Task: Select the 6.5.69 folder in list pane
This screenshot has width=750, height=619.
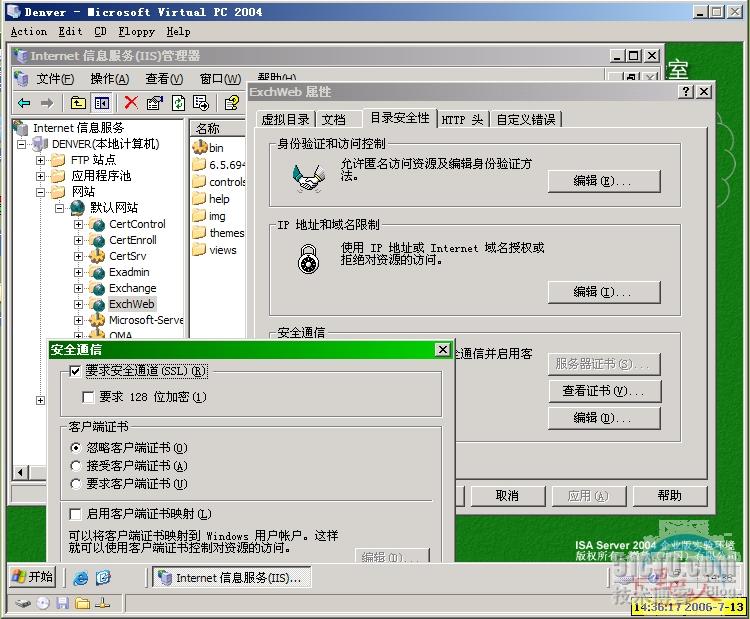Action: [x=219, y=165]
